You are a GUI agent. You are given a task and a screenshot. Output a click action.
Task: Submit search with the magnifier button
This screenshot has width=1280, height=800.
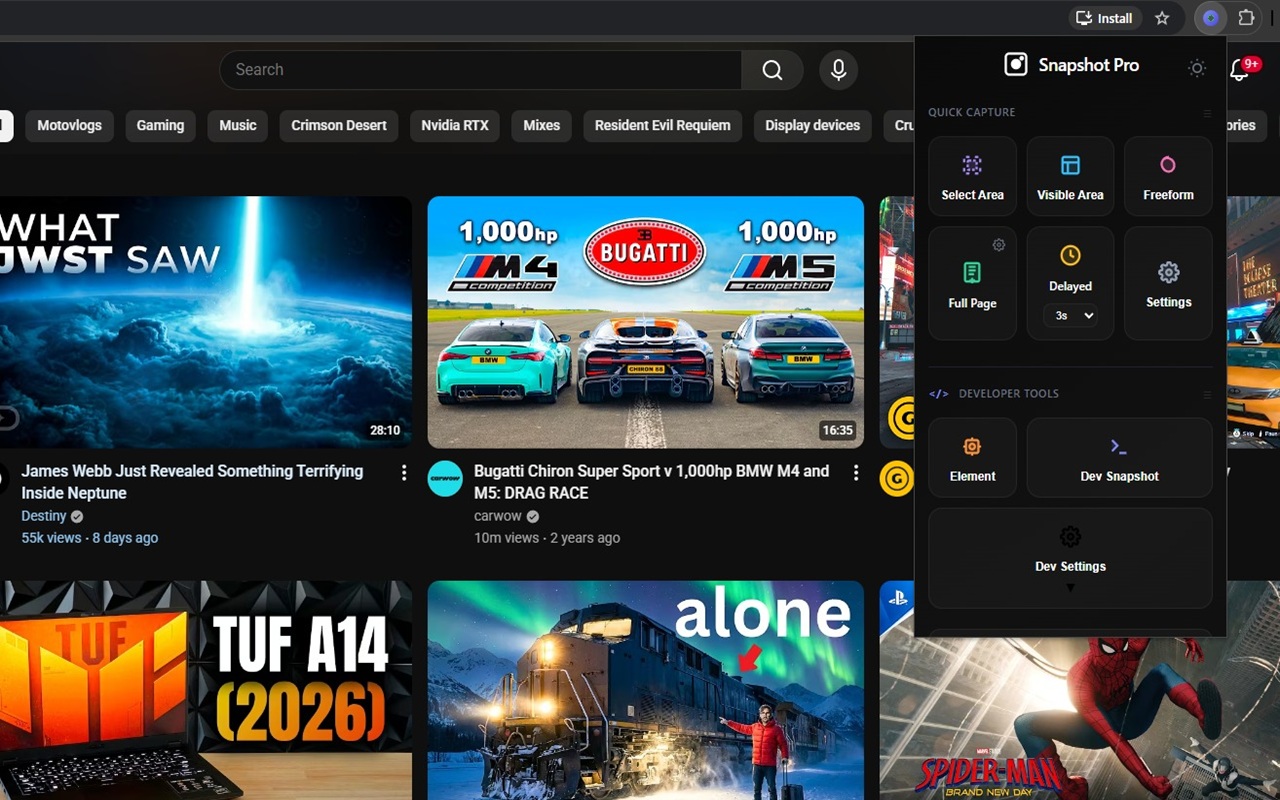pyautogui.click(x=772, y=70)
